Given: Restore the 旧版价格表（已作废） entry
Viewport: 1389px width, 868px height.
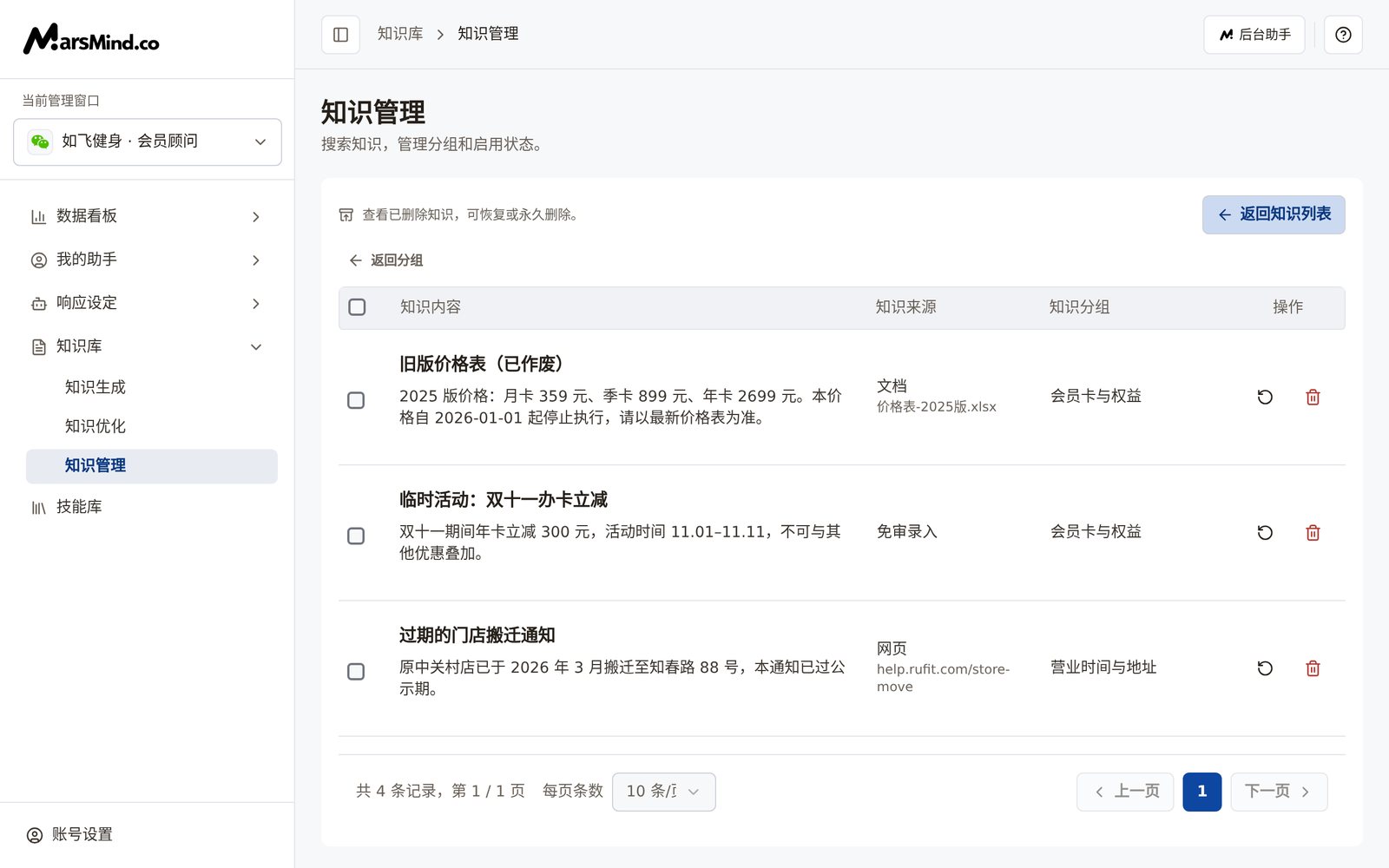Looking at the screenshot, I should (x=1265, y=397).
